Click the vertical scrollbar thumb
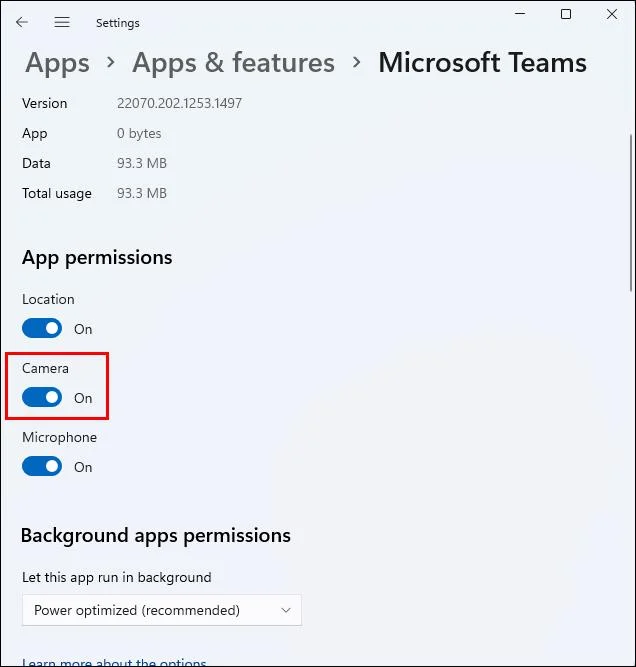Screen dimensions: 636x667 coord(631,213)
